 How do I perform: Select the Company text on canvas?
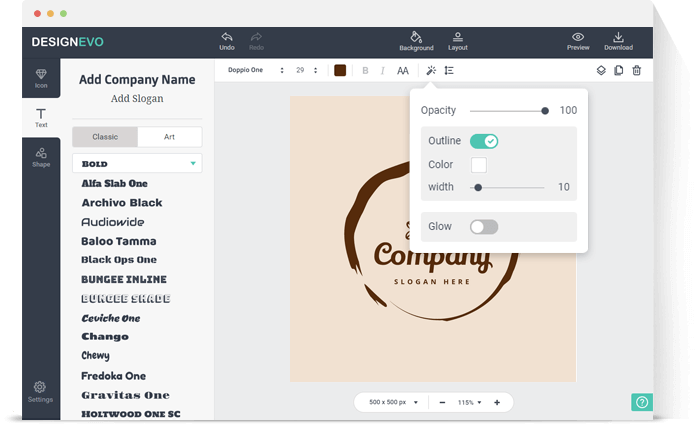[x=433, y=257]
